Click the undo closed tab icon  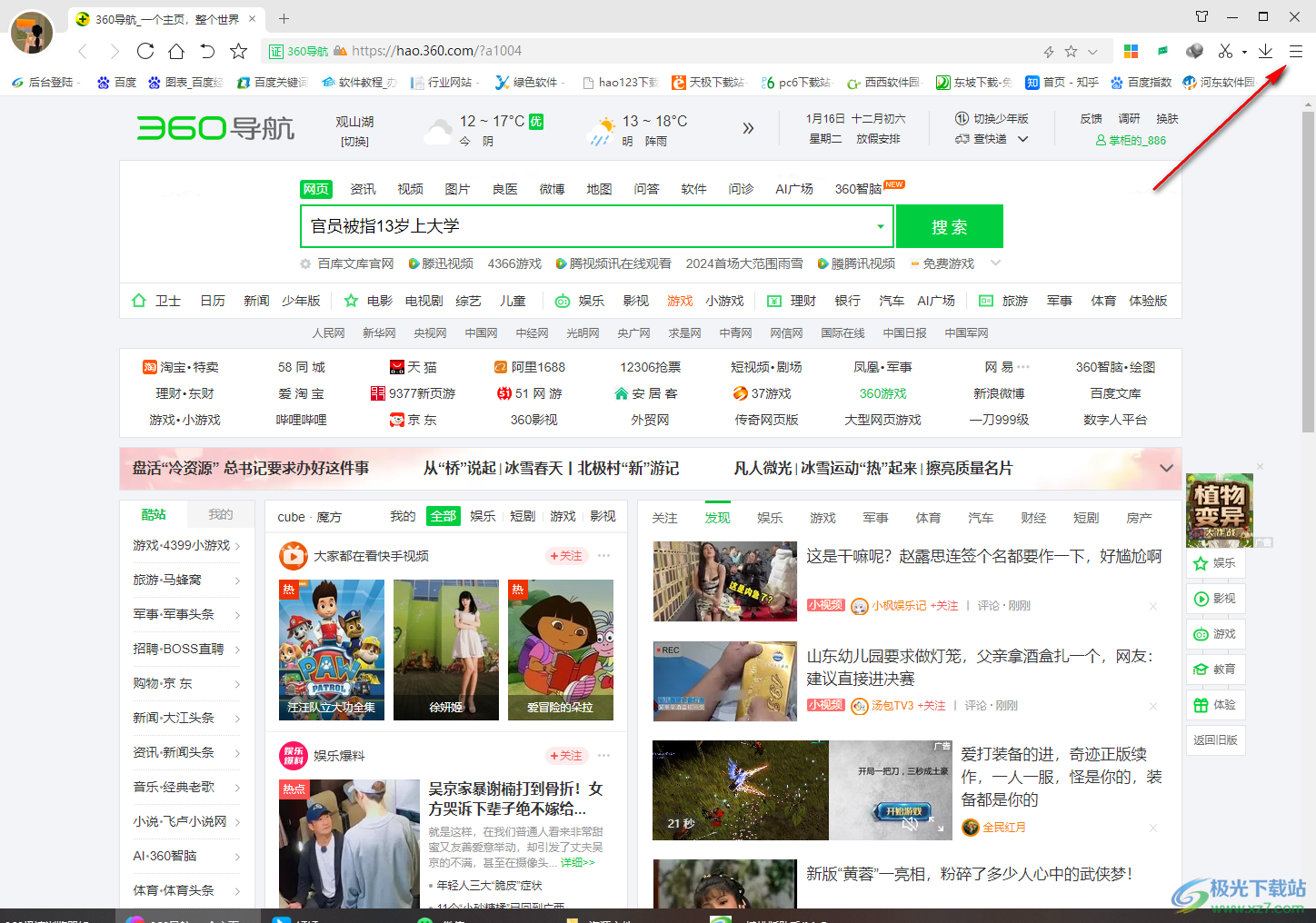[207, 51]
